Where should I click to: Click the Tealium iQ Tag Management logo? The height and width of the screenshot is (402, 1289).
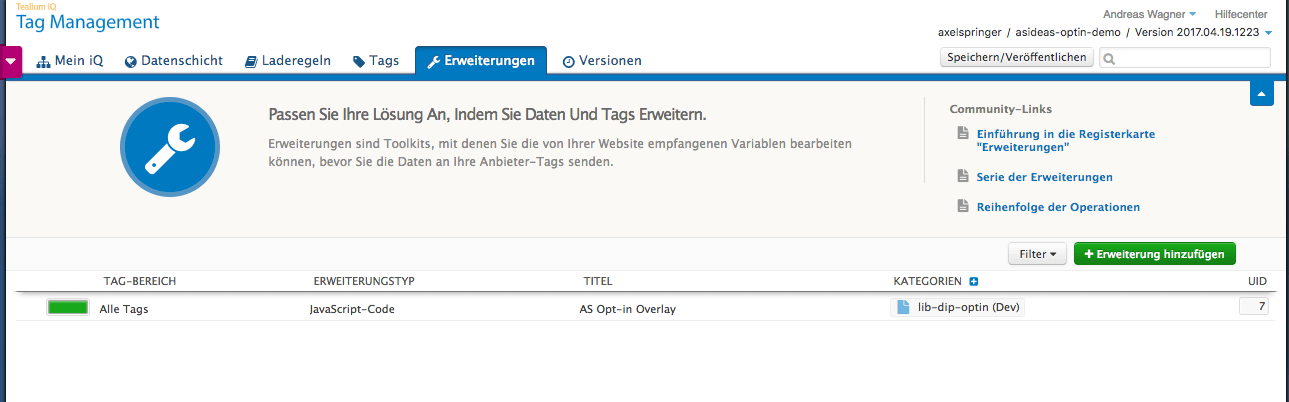[87, 18]
